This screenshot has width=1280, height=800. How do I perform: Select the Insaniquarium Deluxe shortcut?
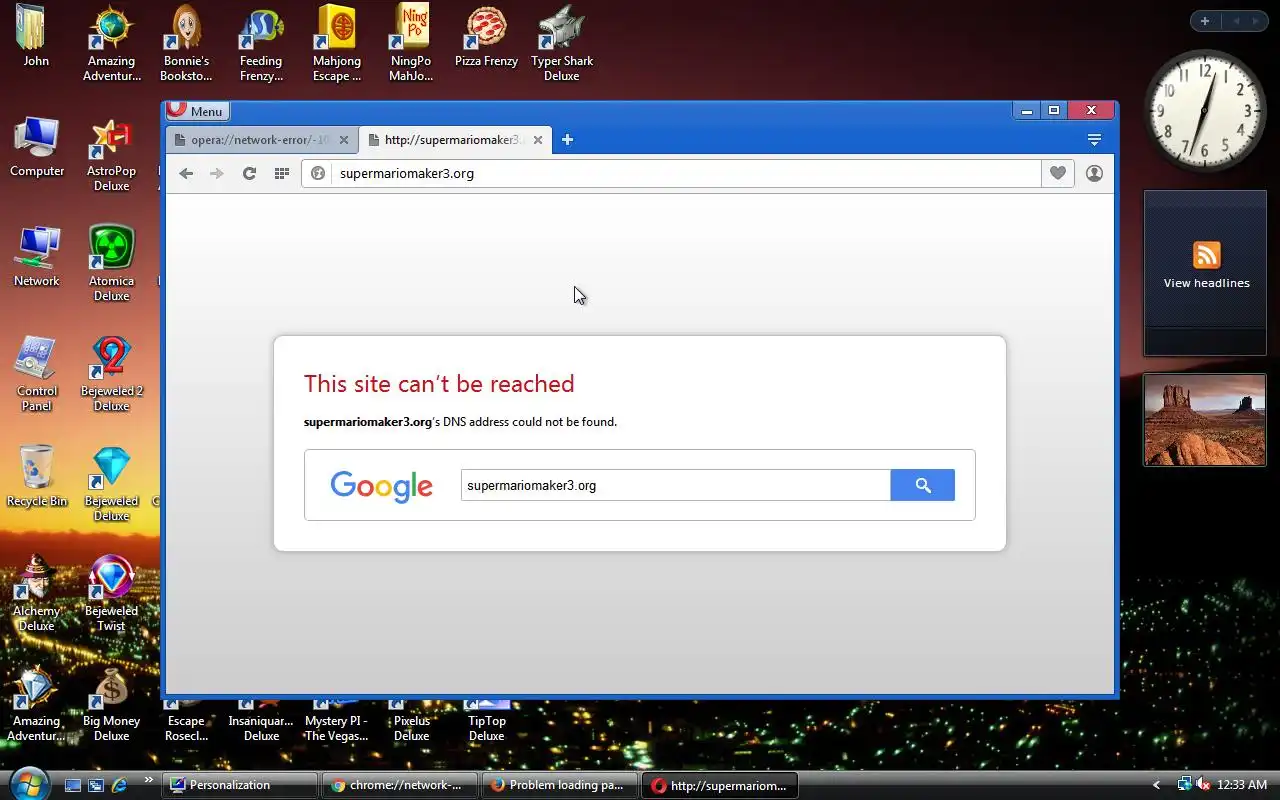click(261, 722)
